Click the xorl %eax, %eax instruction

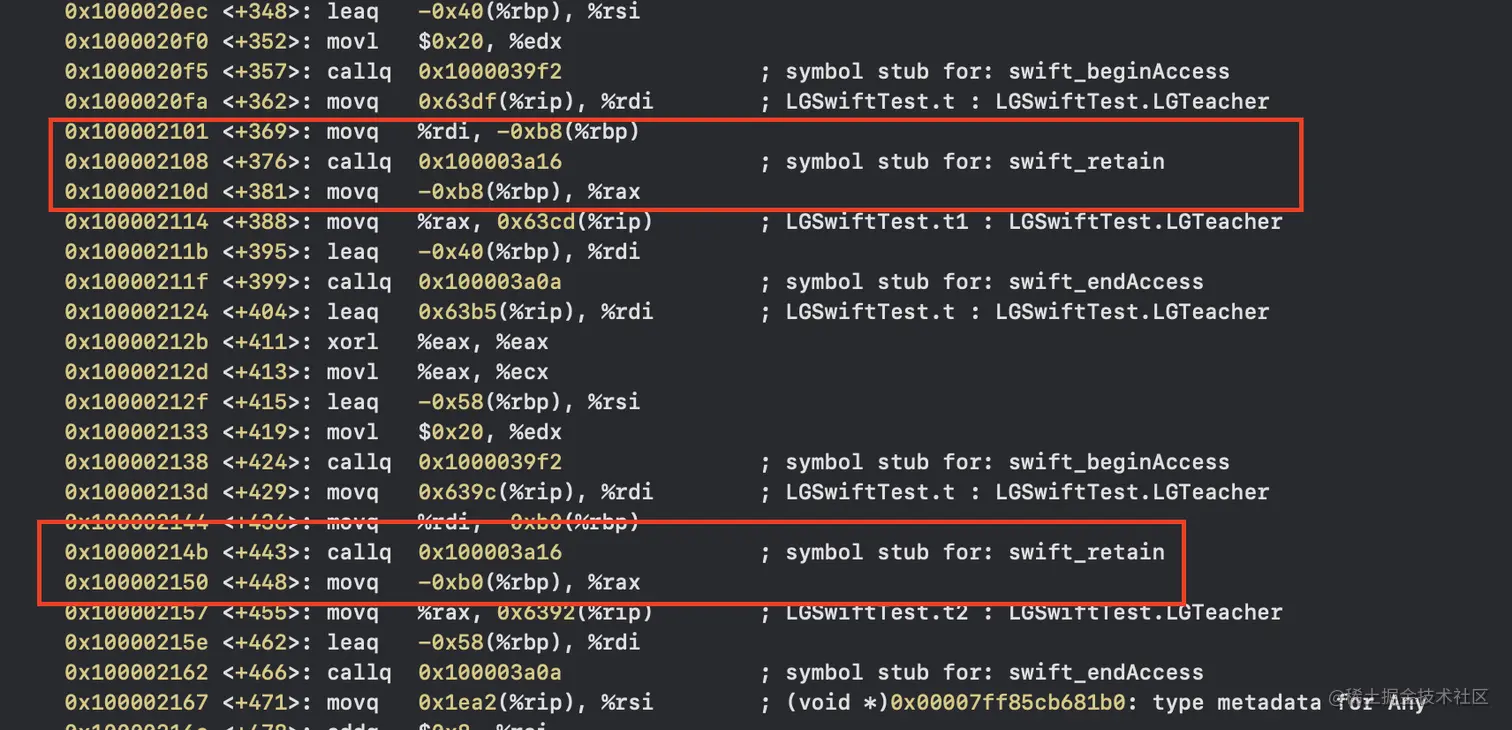click(x=438, y=342)
